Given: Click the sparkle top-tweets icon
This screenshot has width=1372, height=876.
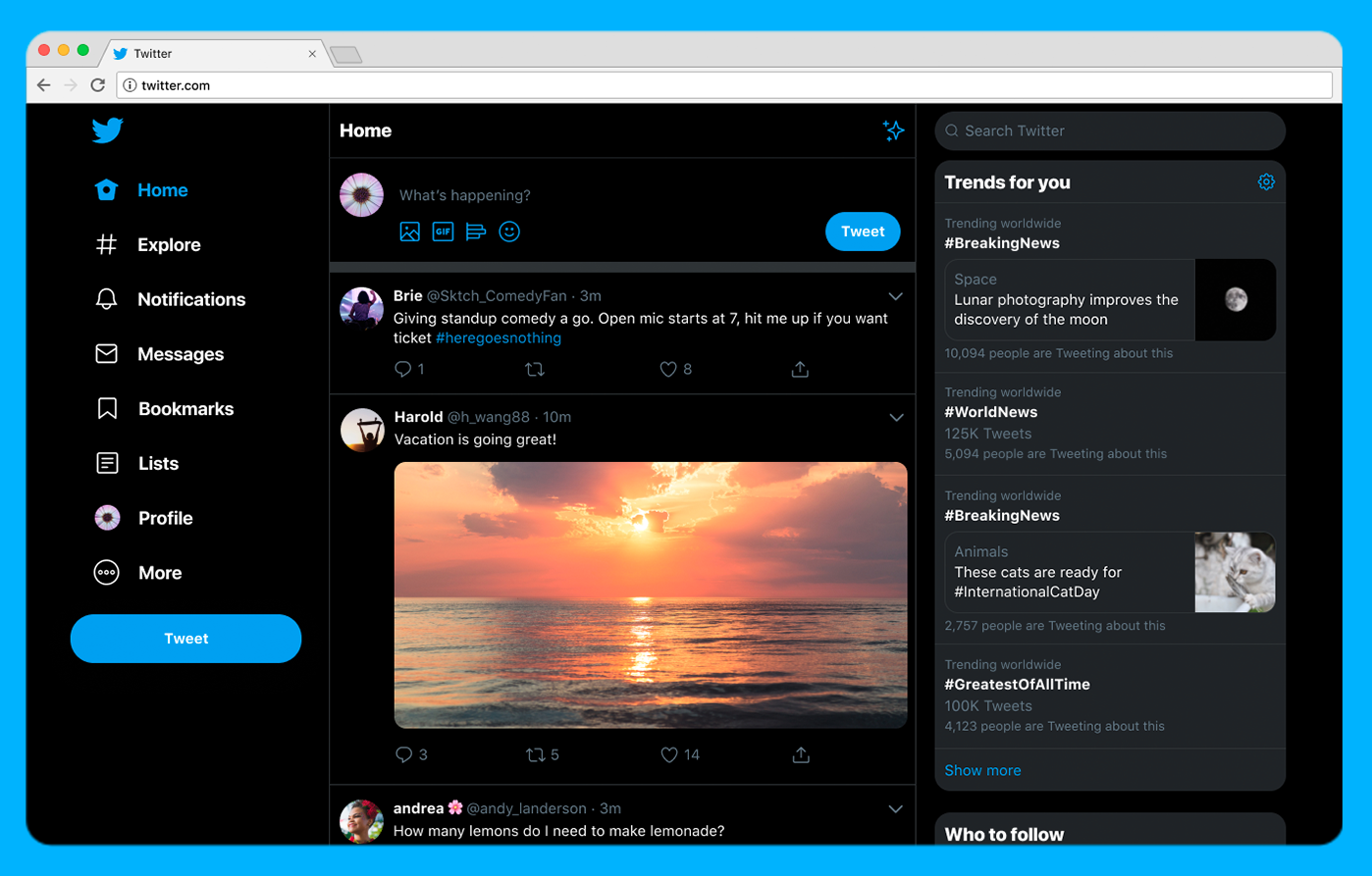Looking at the screenshot, I should coord(893,130).
